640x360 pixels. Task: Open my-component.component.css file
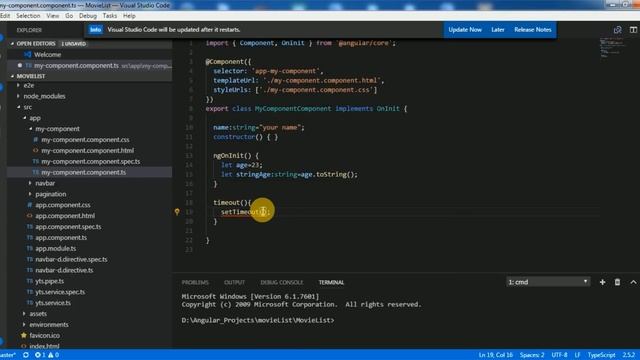(85, 140)
